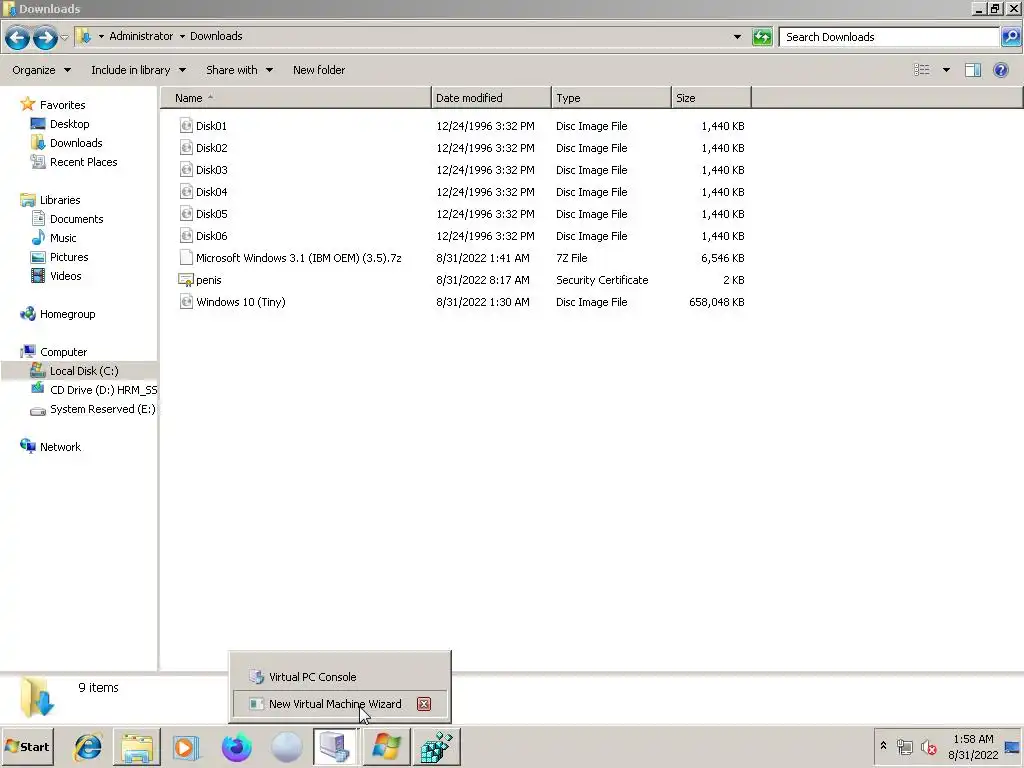Expand view options dropdown arrow

946,70
